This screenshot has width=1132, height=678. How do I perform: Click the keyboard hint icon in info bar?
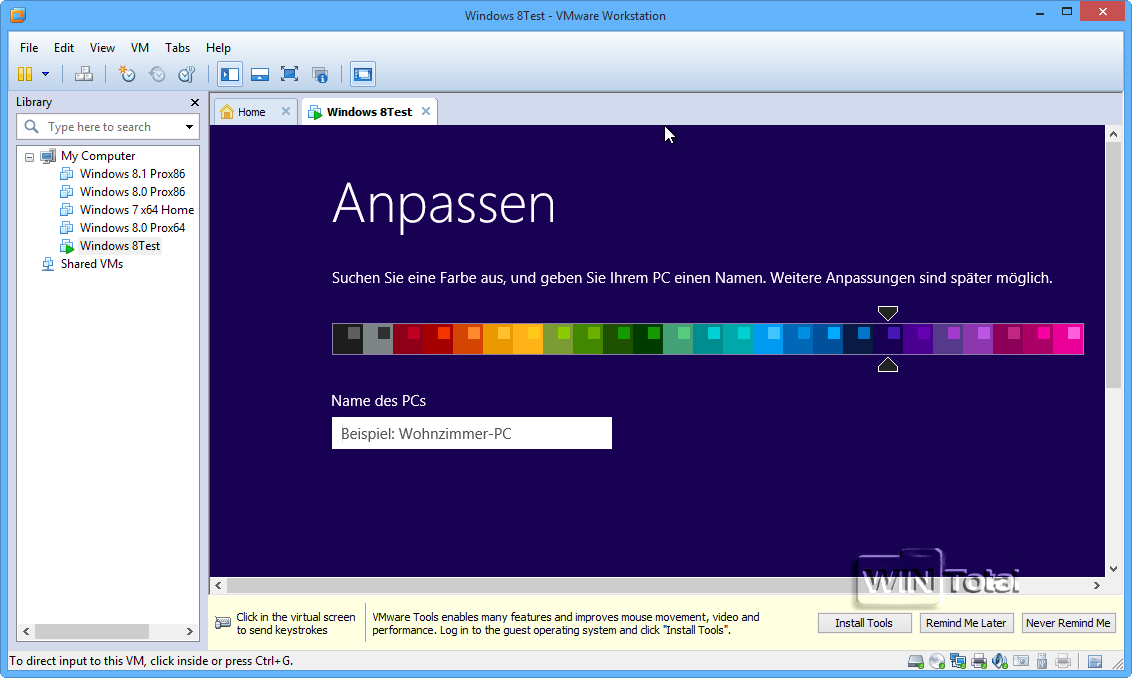pos(223,623)
